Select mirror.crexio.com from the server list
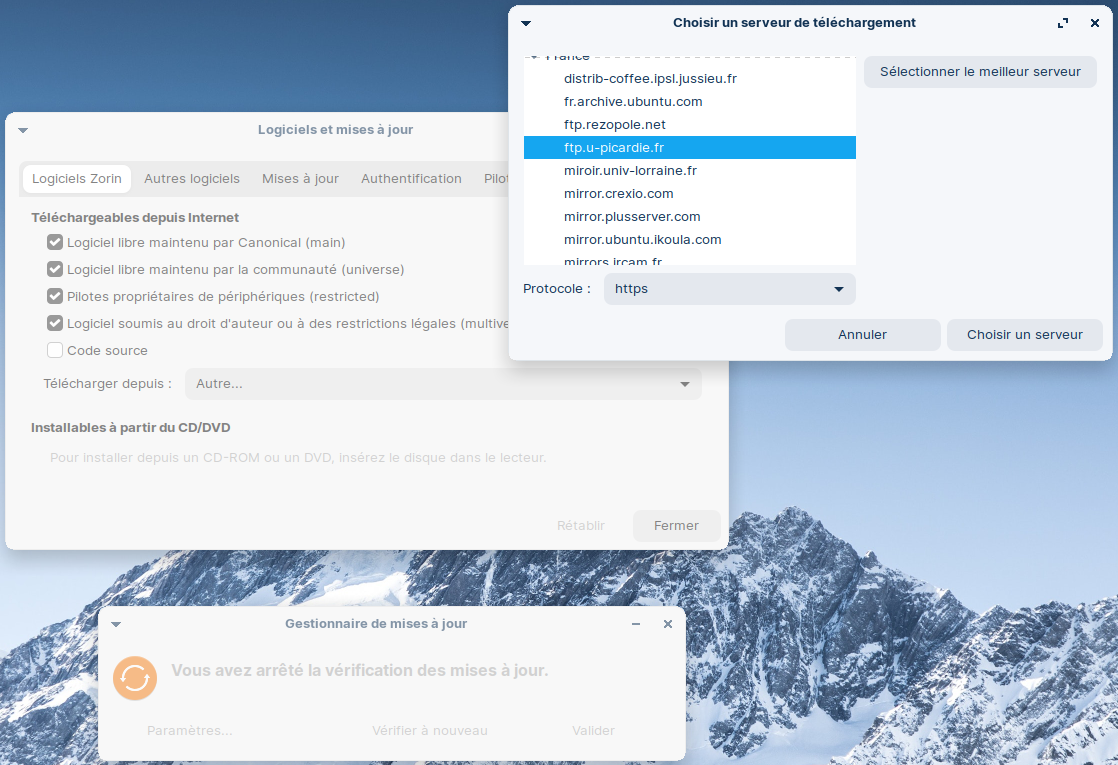Viewport: 1118px width, 765px height. [618, 194]
